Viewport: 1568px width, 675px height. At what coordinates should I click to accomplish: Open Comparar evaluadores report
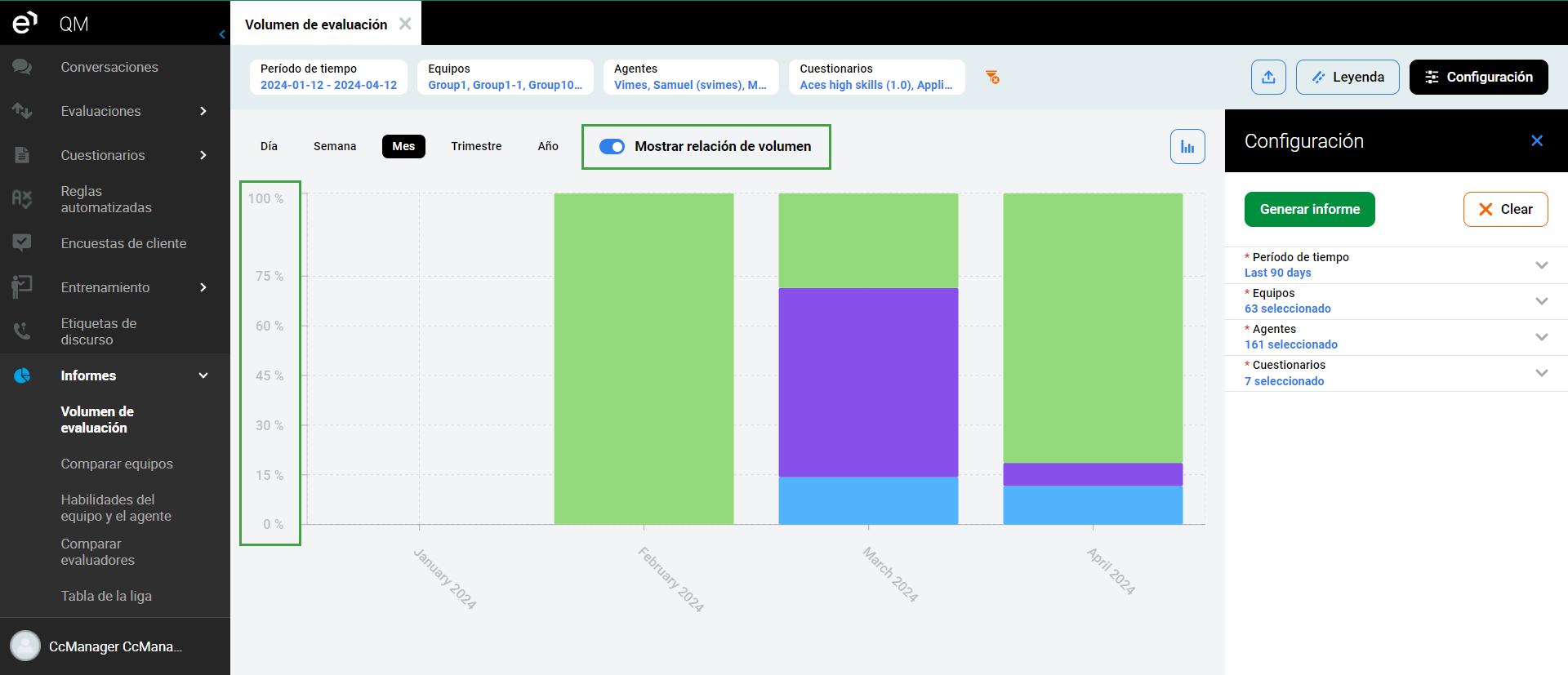[97, 552]
